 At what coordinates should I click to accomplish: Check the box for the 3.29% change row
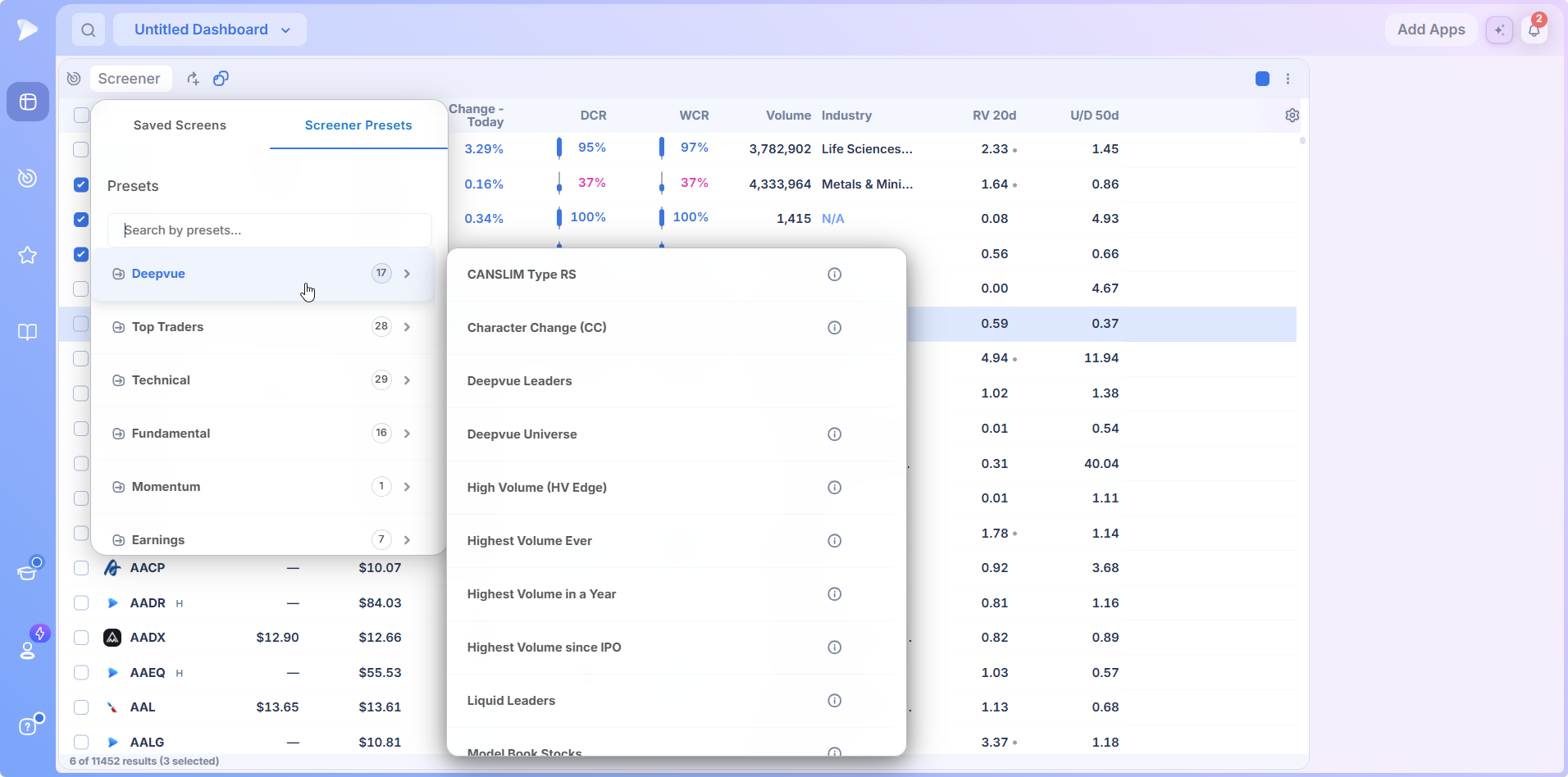coord(80,149)
